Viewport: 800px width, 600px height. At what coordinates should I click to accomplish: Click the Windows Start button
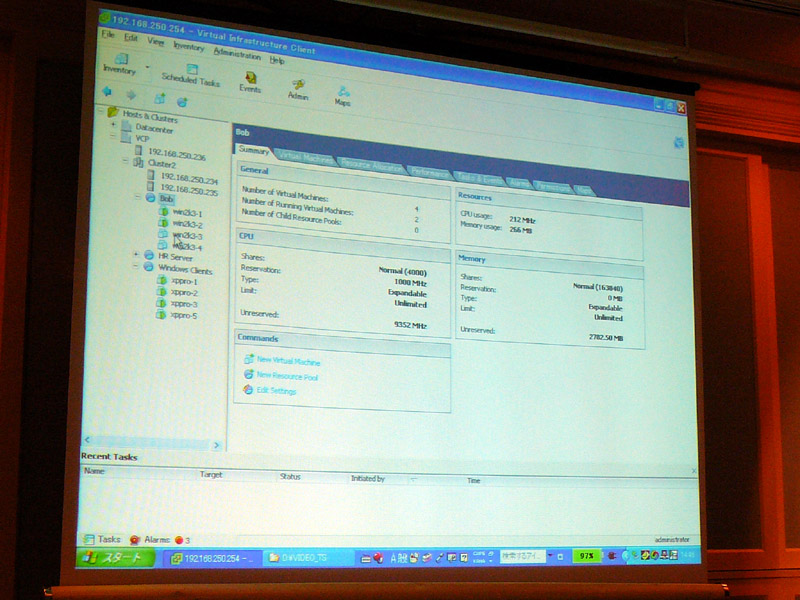point(115,558)
